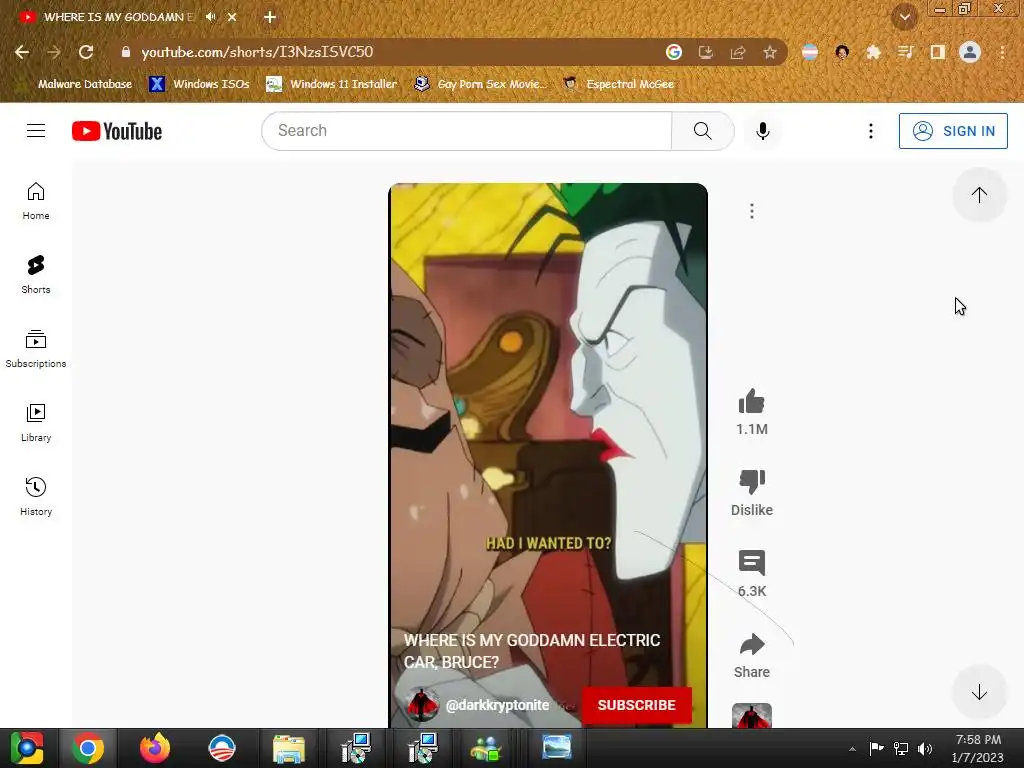Go to the YouTube logo home link

tap(117, 131)
